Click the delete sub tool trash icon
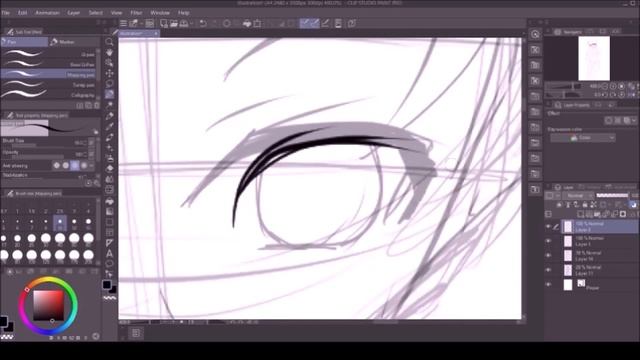This screenshot has width=640, height=360. [x=96, y=105]
